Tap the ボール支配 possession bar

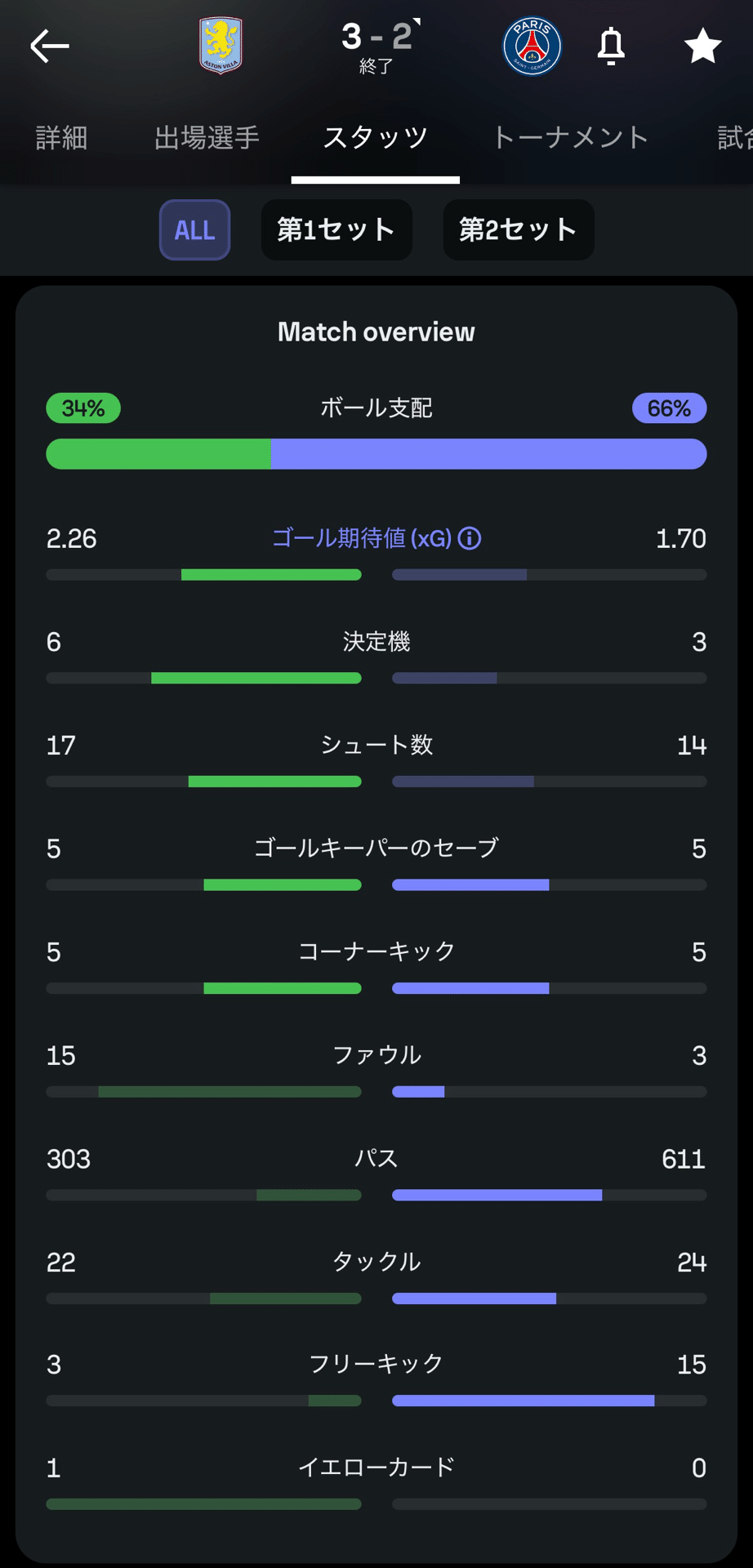pyautogui.click(x=376, y=454)
